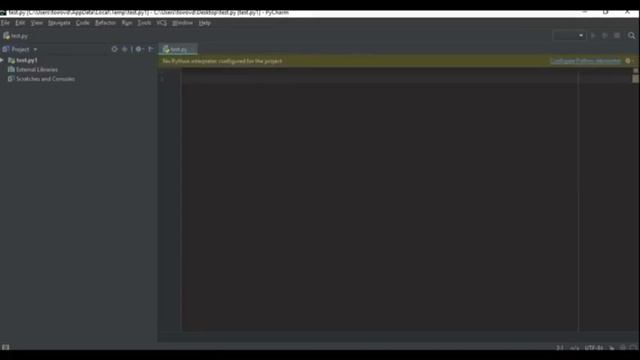This screenshot has width=640, height=360.
Task: Click the No Python interpreter warning text
Action: pos(222,61)
